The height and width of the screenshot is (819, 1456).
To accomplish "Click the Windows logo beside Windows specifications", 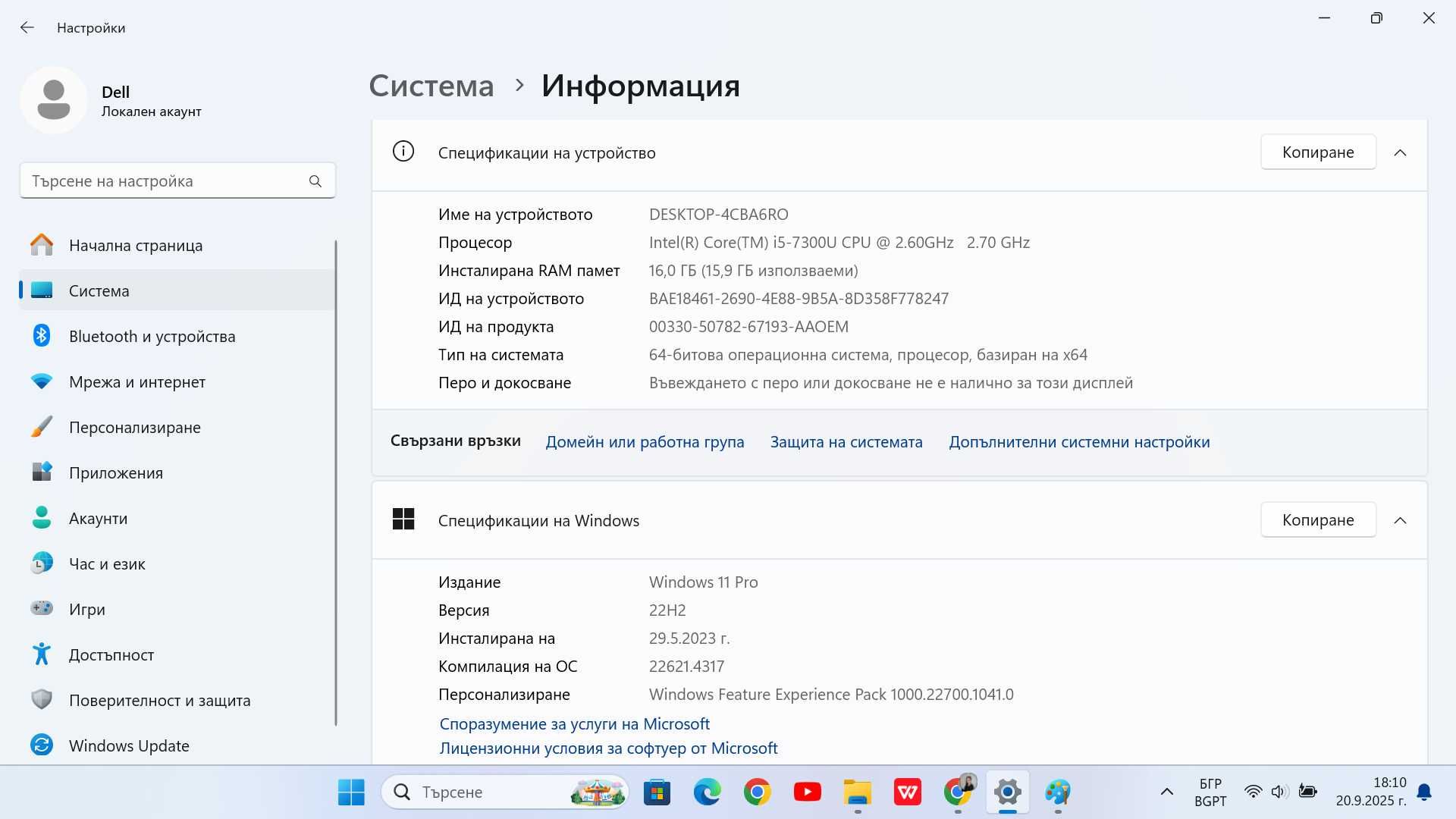I will pos(403,519).
